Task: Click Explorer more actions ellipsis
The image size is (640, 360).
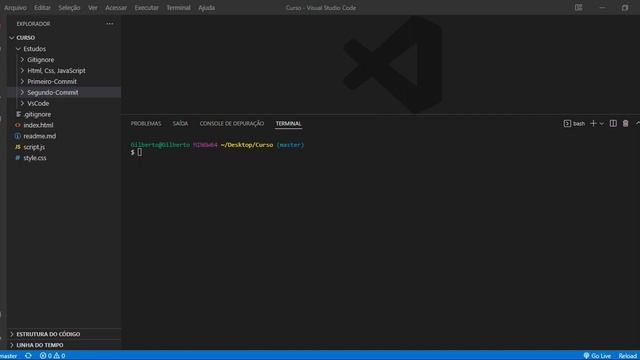Action: 110,24
